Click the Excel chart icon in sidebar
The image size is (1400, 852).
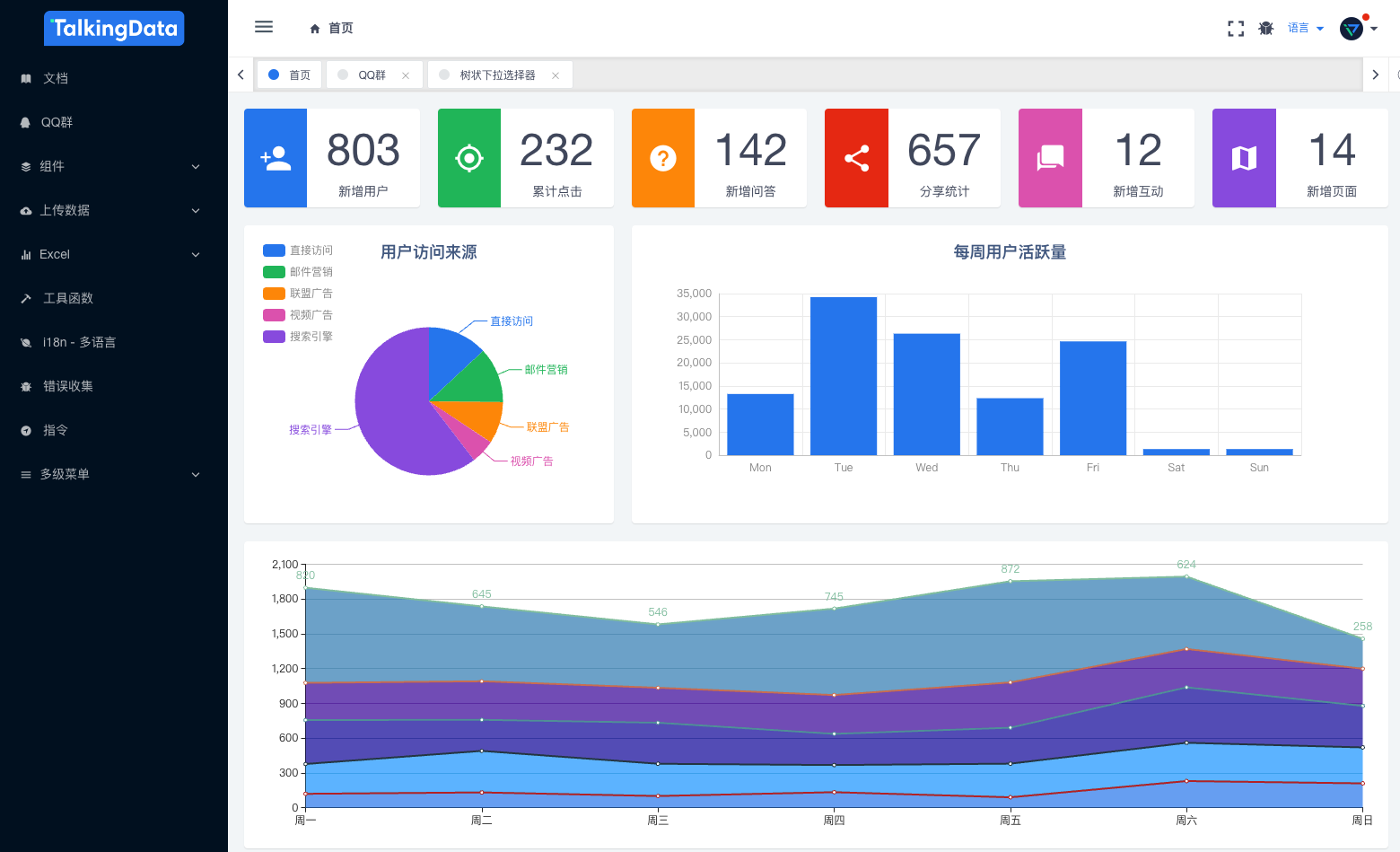coord(26,255)
